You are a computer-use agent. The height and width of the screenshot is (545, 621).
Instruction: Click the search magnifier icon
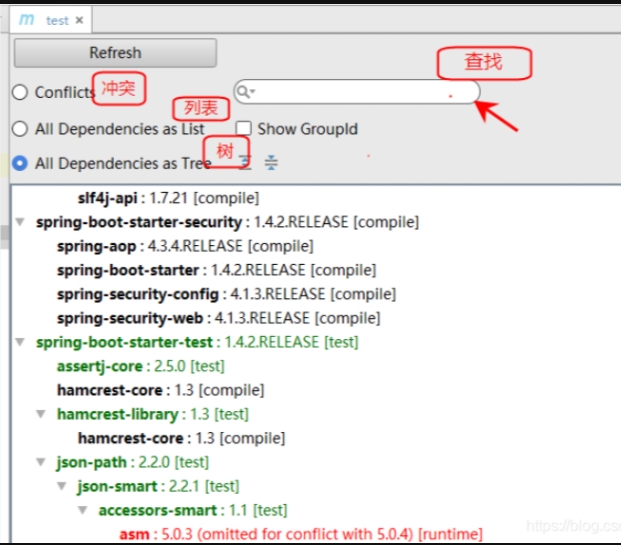(x=244, y=92)
